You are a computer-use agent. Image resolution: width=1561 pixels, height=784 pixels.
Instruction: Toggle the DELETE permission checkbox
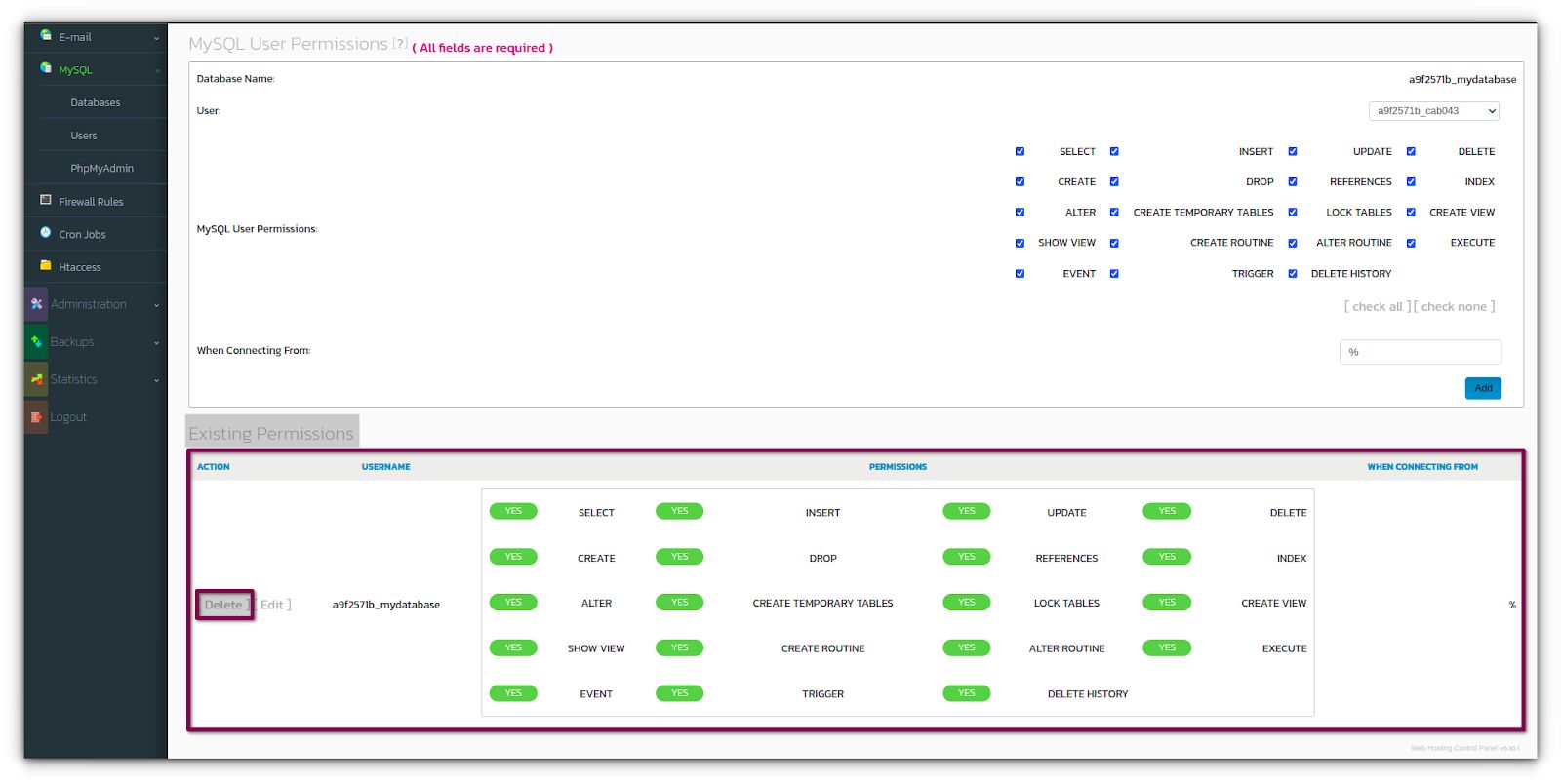click(x=1411, y=151)
